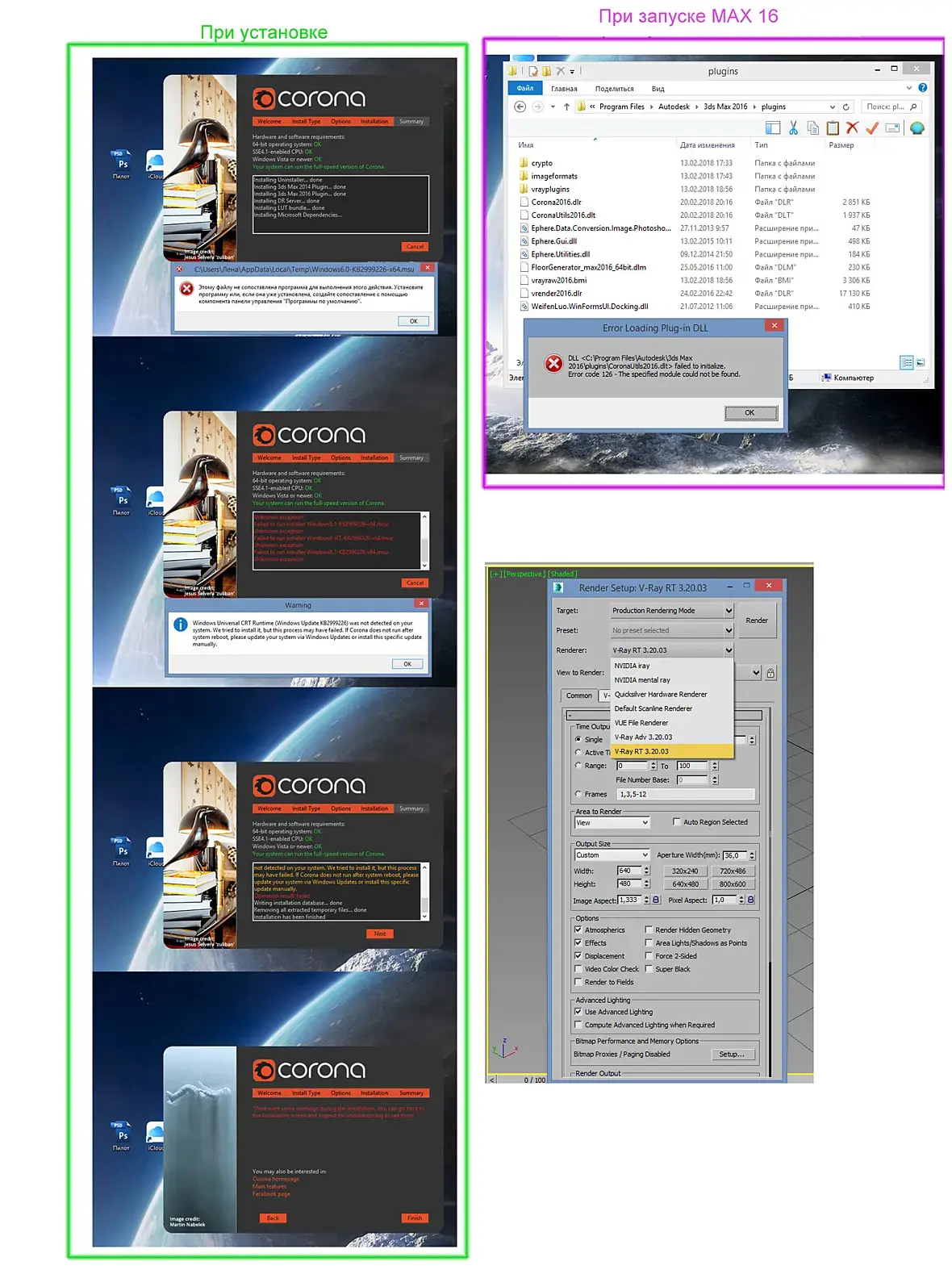
Task: Click New Folder icon in Explorer quick access bar
Action: click(546, 71)
